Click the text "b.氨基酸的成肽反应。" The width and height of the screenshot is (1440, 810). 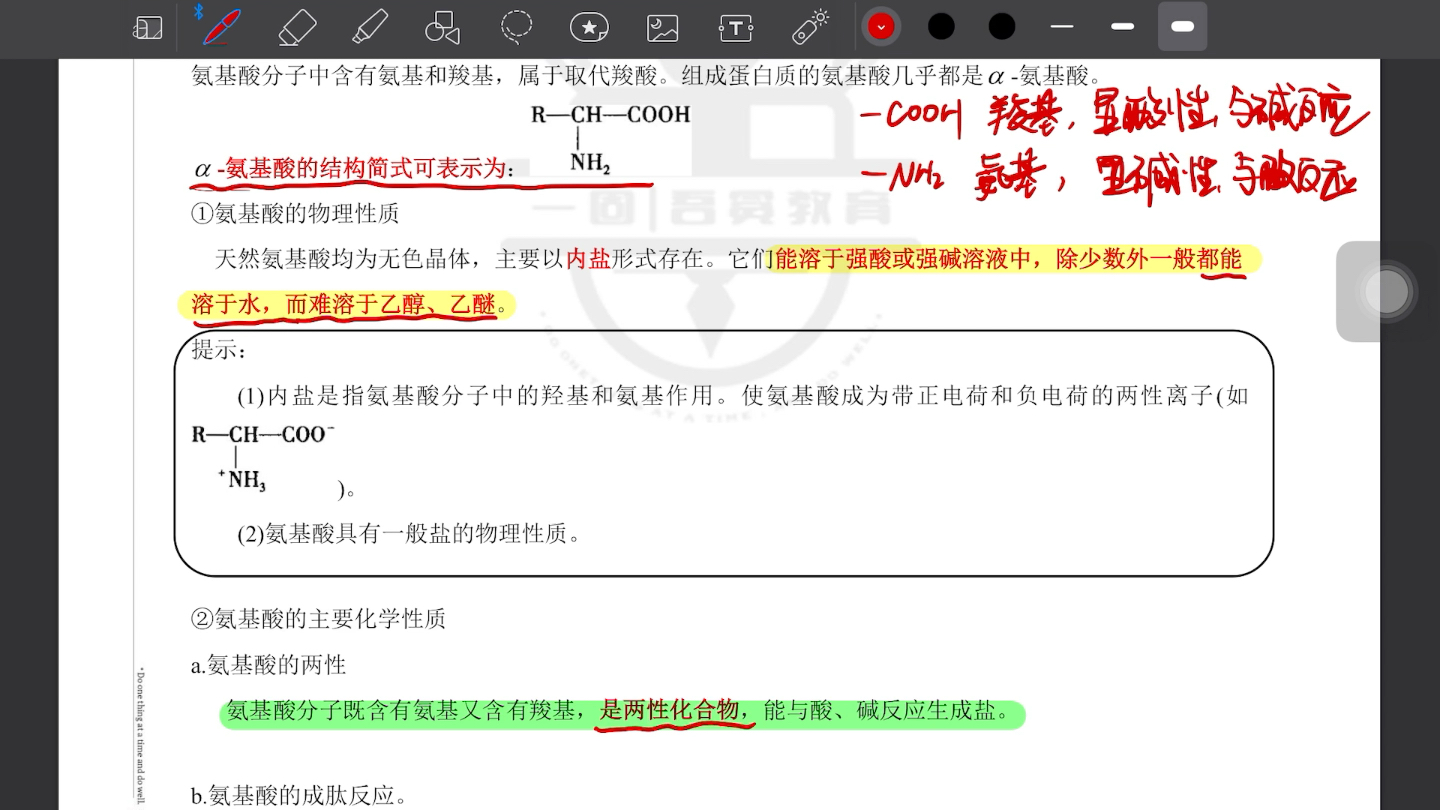tap(299, 796)
